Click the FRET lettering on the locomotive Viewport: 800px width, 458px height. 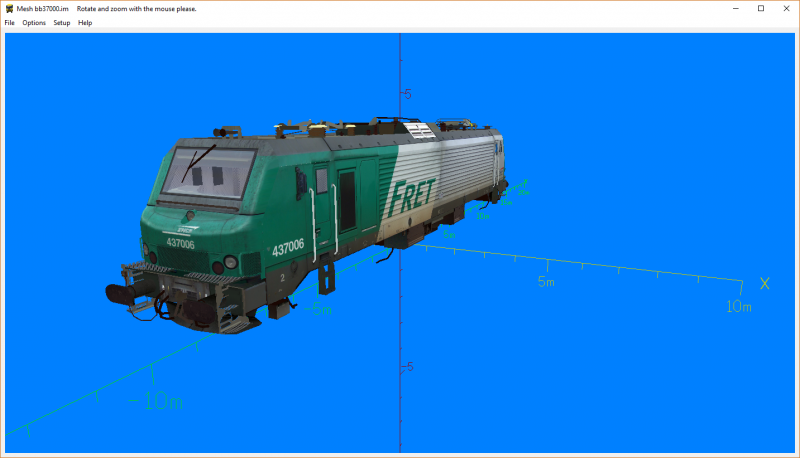(x=411, y=196)
